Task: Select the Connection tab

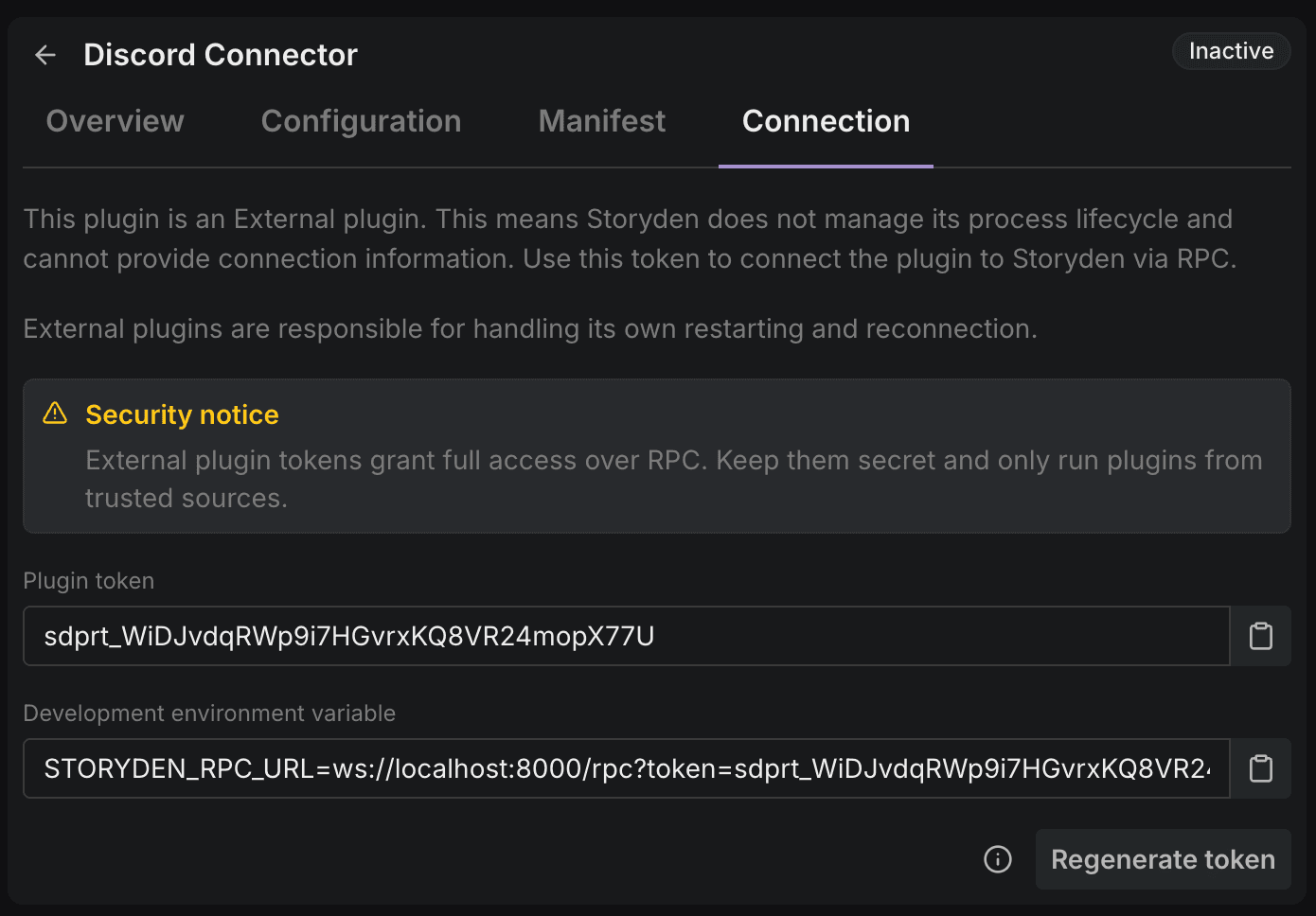Action: (x=825, y=121)
